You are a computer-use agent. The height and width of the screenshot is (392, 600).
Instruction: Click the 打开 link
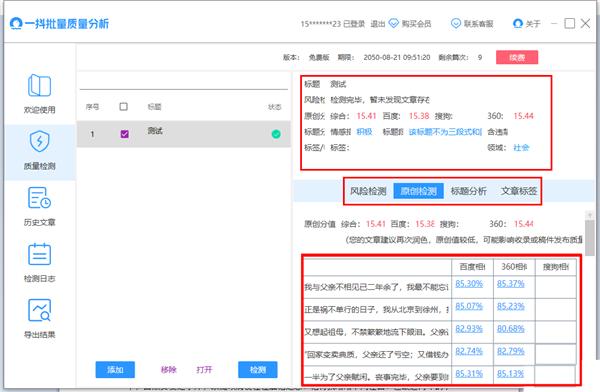click(x=204, y=369)
